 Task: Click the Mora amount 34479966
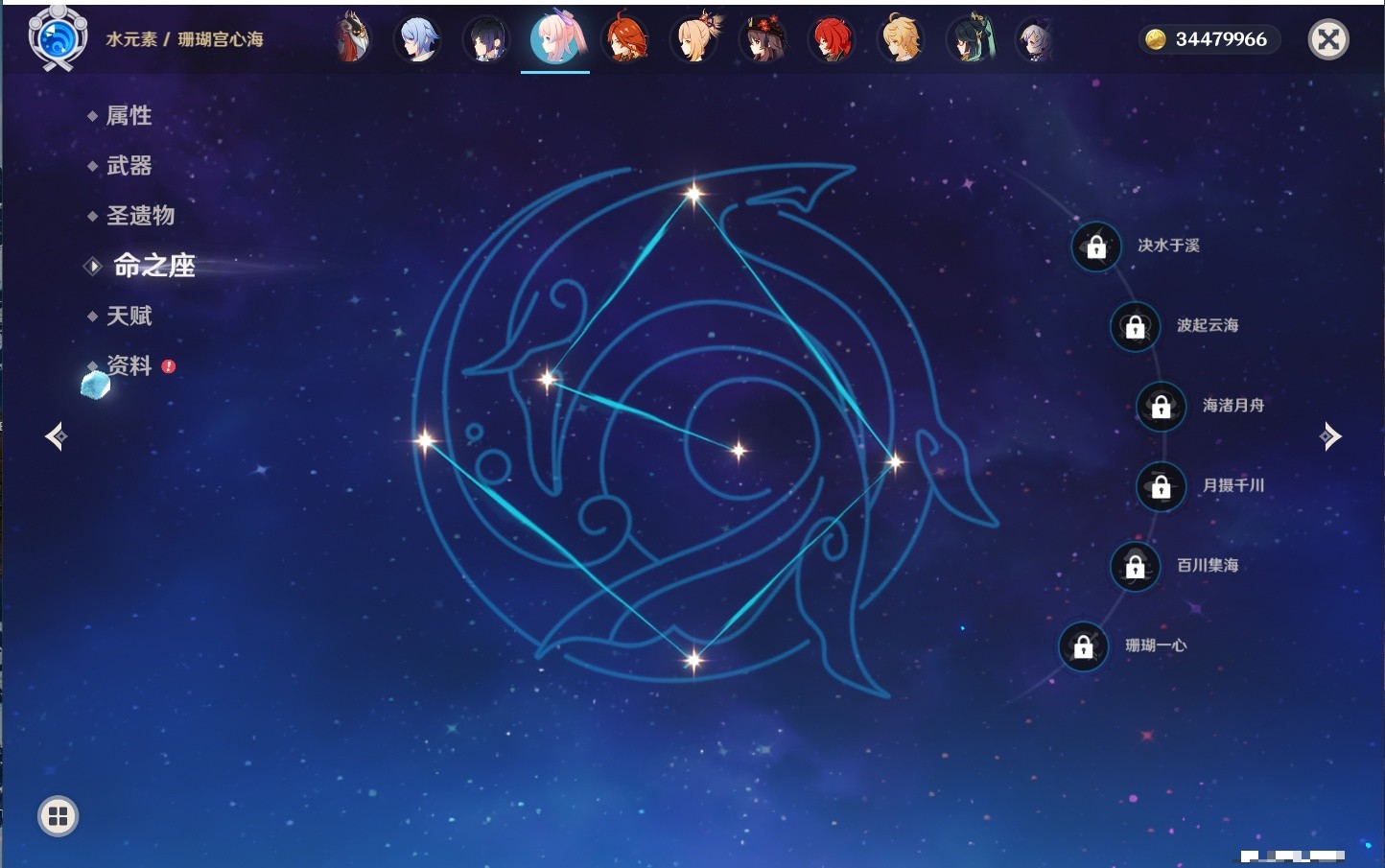coord(1221,39)
